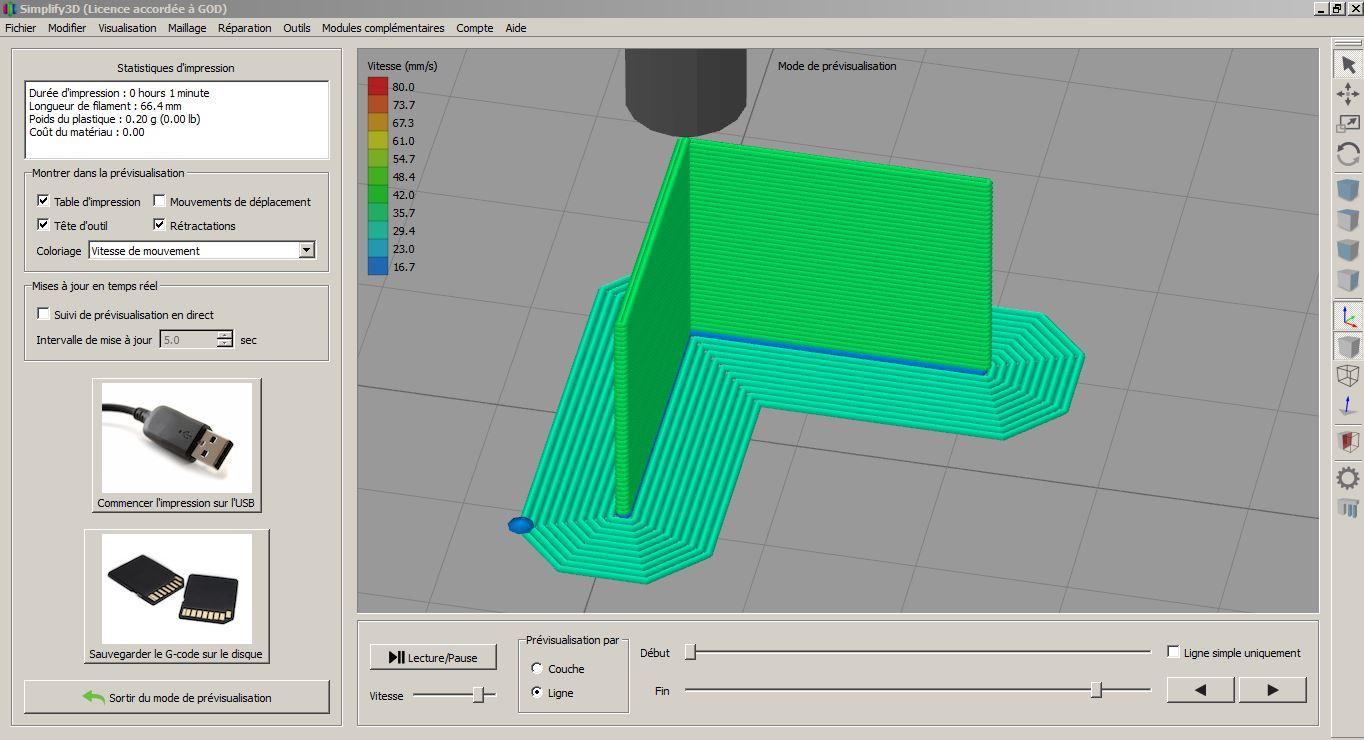Switch to wireframe rendering view

click(x=1348, y=376)
